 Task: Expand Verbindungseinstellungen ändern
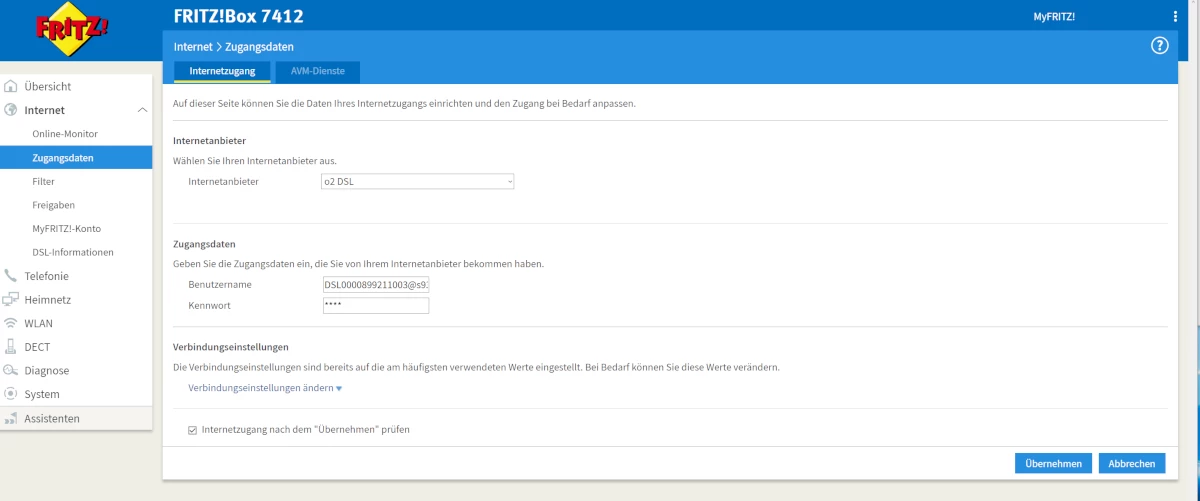(x=265, y=388)
